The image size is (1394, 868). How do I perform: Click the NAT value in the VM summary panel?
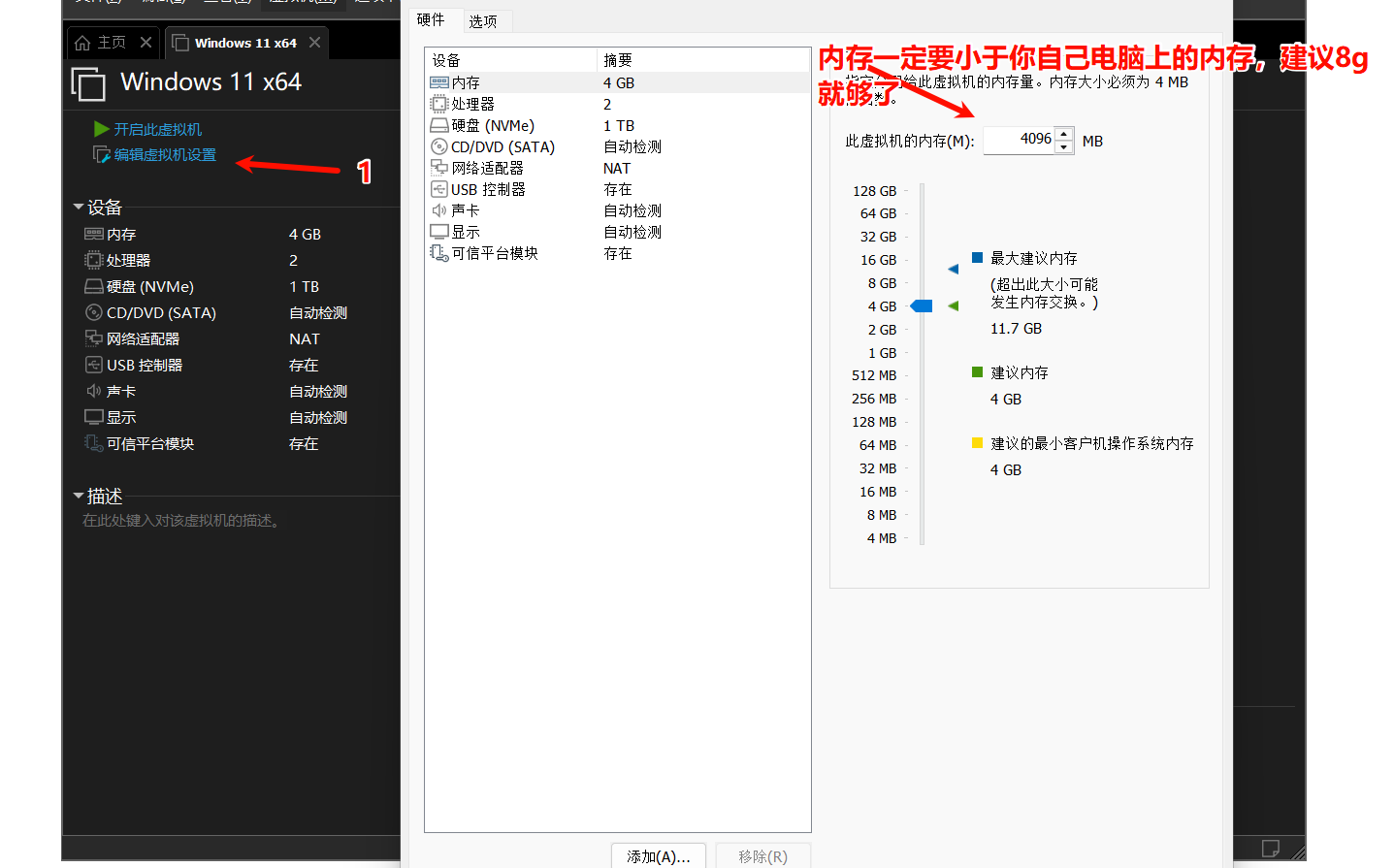pyautogui.click(x=304, y=338)
